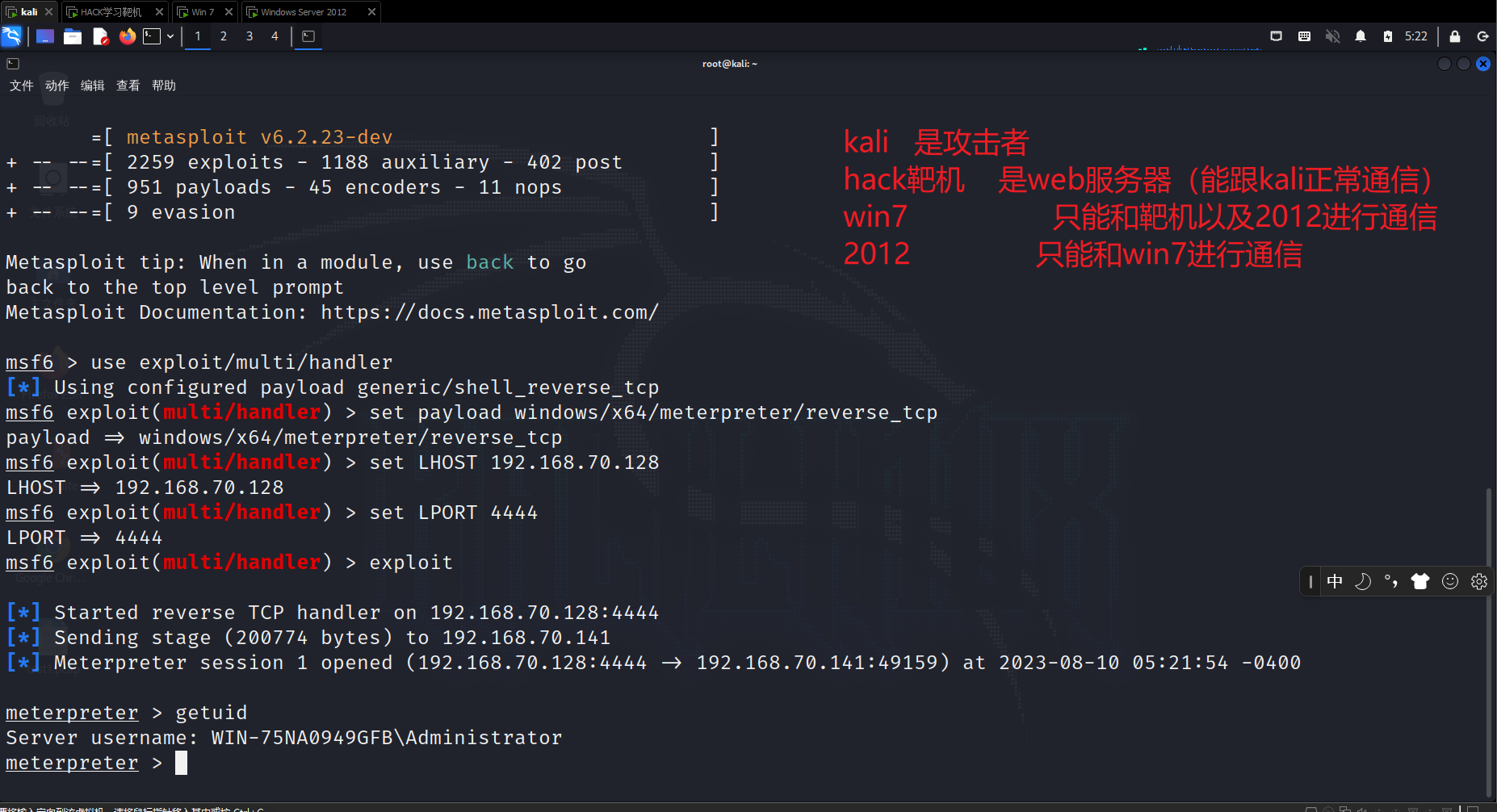Click the muted volume icon in the tray
Viewport: 1497px width, 812px height.
pos(1333,36)
